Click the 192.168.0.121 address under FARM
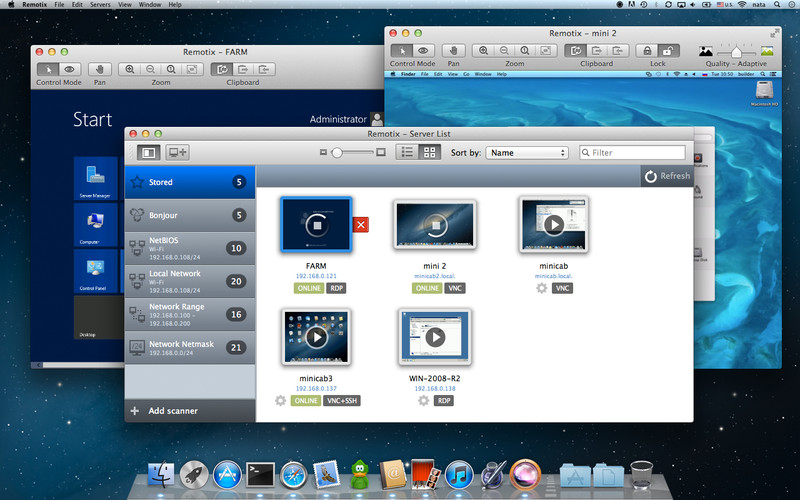Viewport: 800px width, 500px height. tap(316, 276)
